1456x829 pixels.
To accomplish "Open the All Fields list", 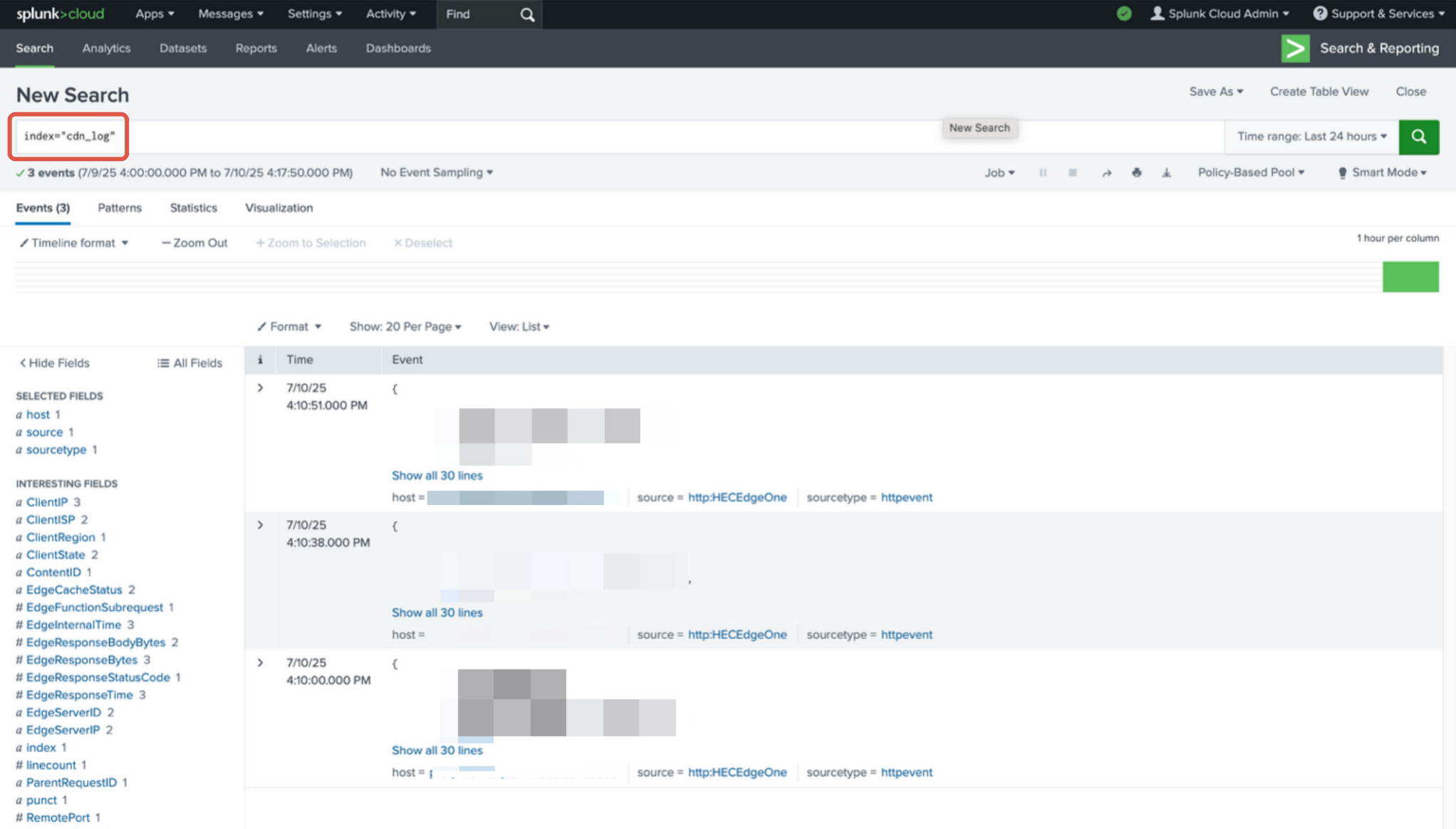I will pos(189,363).
